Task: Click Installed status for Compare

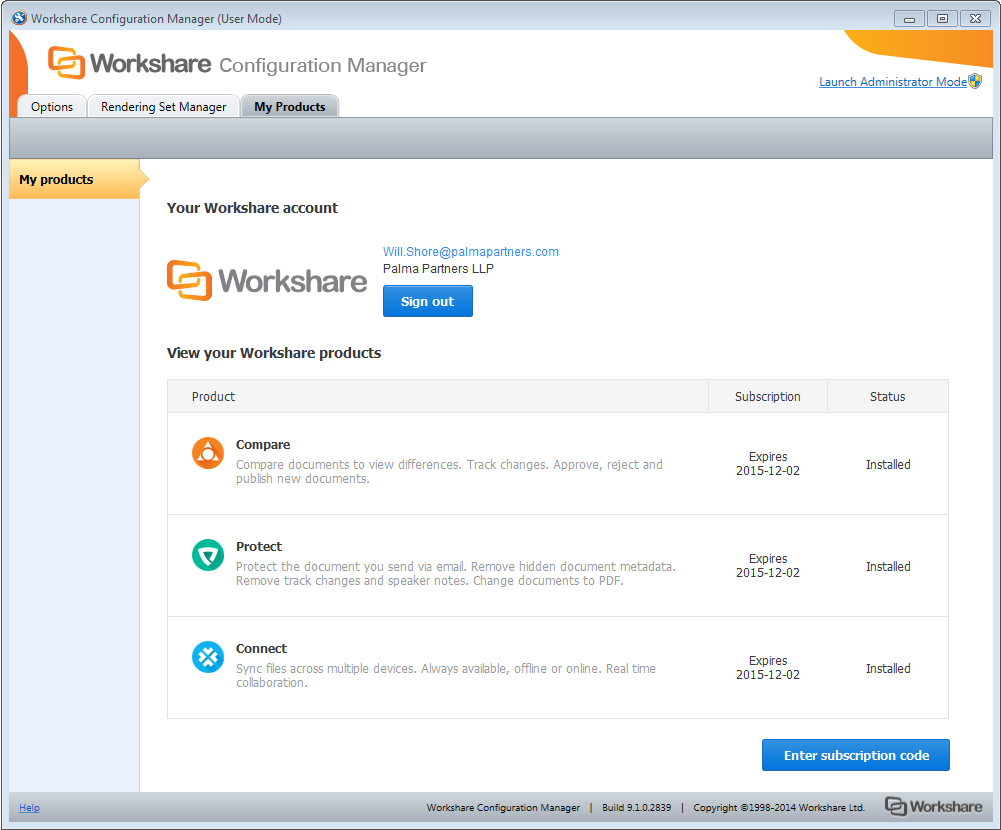Action: coord(888,465)
